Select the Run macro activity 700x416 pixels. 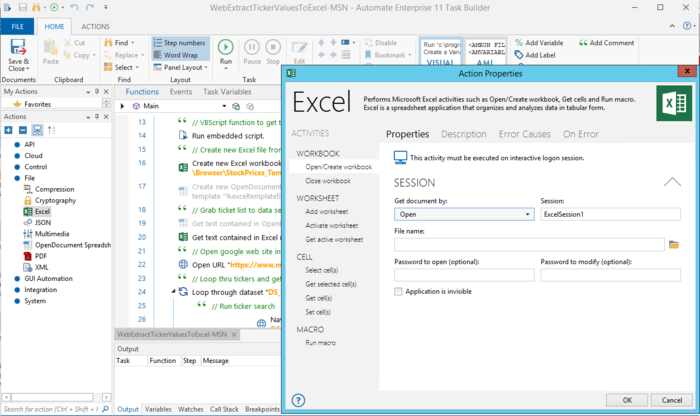tap(320, 343)
